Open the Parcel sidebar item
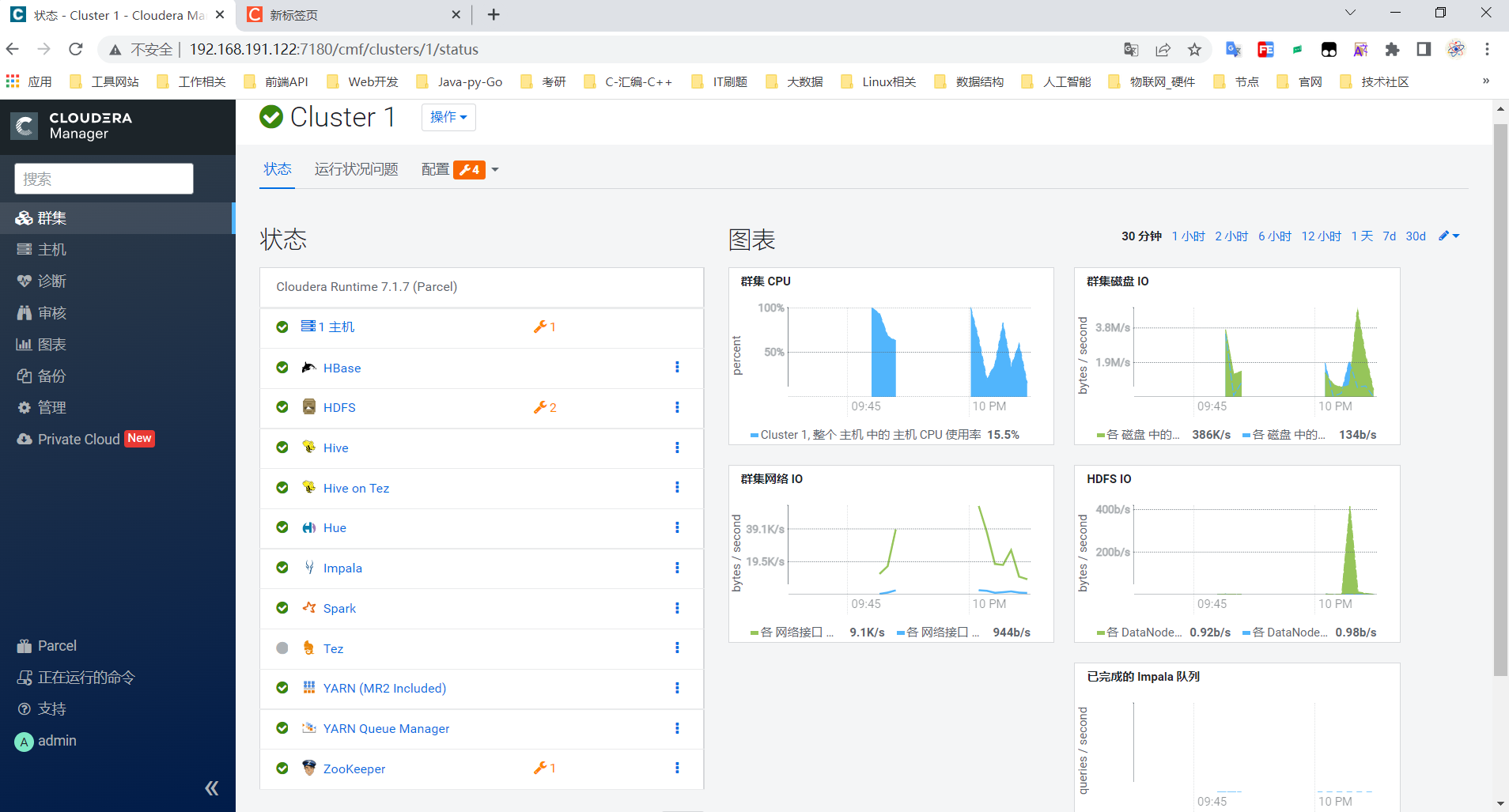This screenshot has width=1509, height=812. (56, 645)
